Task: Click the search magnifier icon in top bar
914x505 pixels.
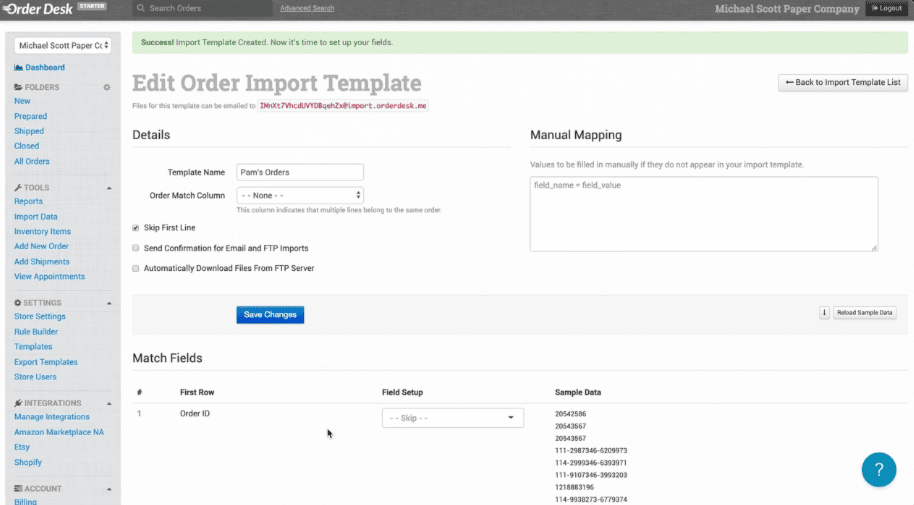Action: (x=140, y=8)
